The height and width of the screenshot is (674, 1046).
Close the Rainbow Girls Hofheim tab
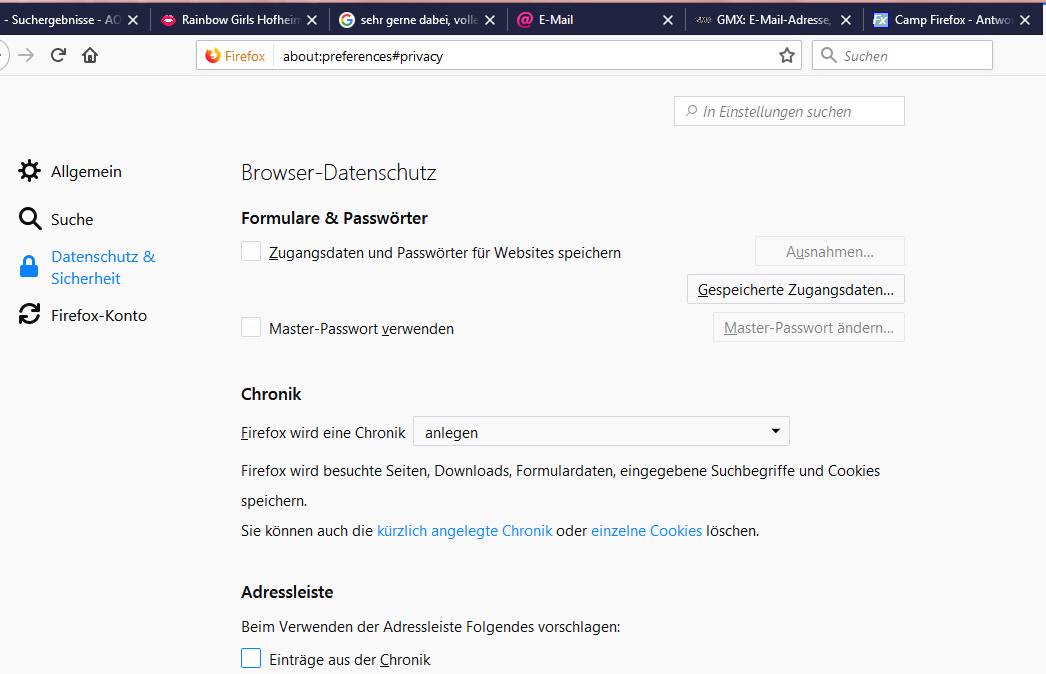313,20
